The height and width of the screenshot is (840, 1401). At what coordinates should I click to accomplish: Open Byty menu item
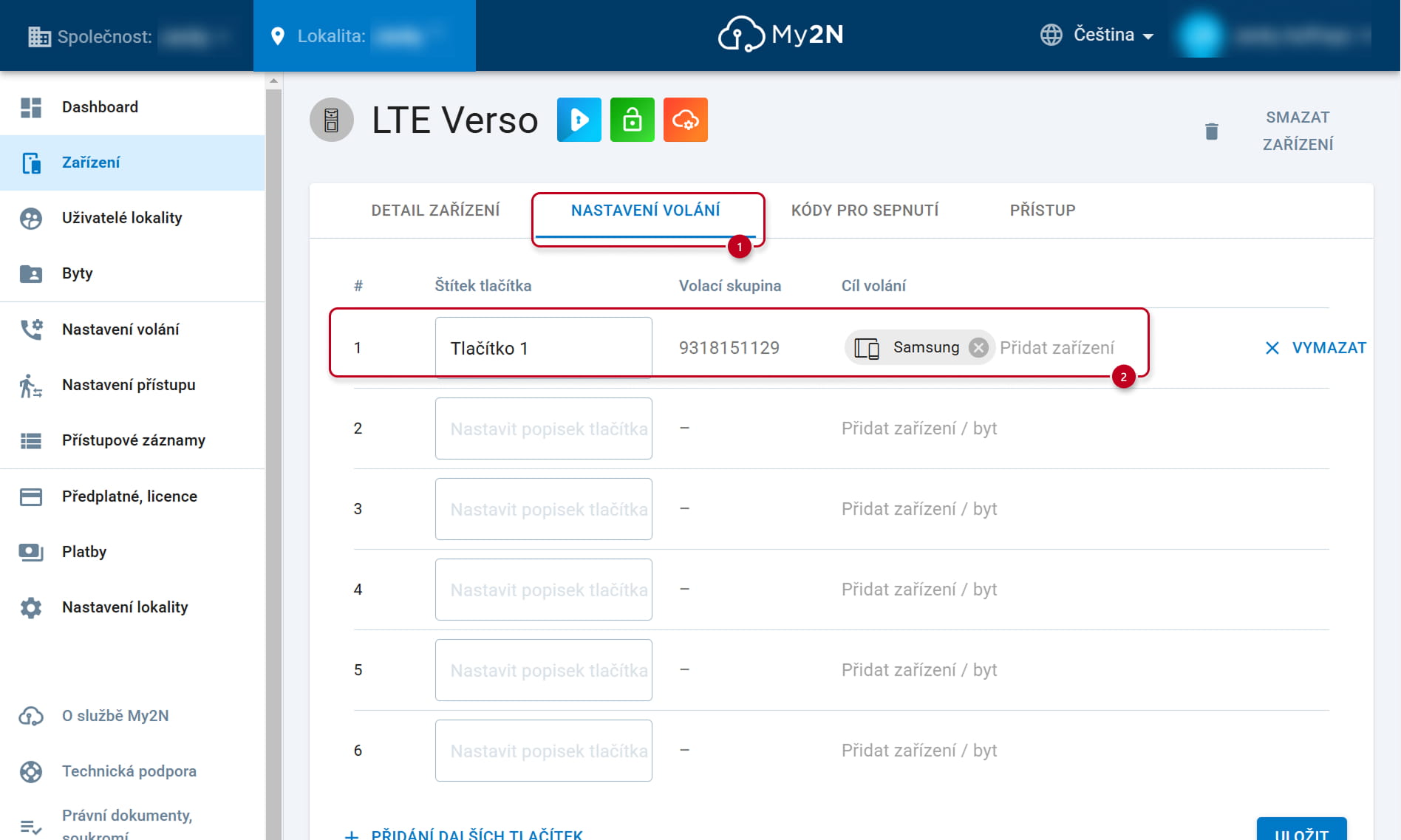point(132,273)
